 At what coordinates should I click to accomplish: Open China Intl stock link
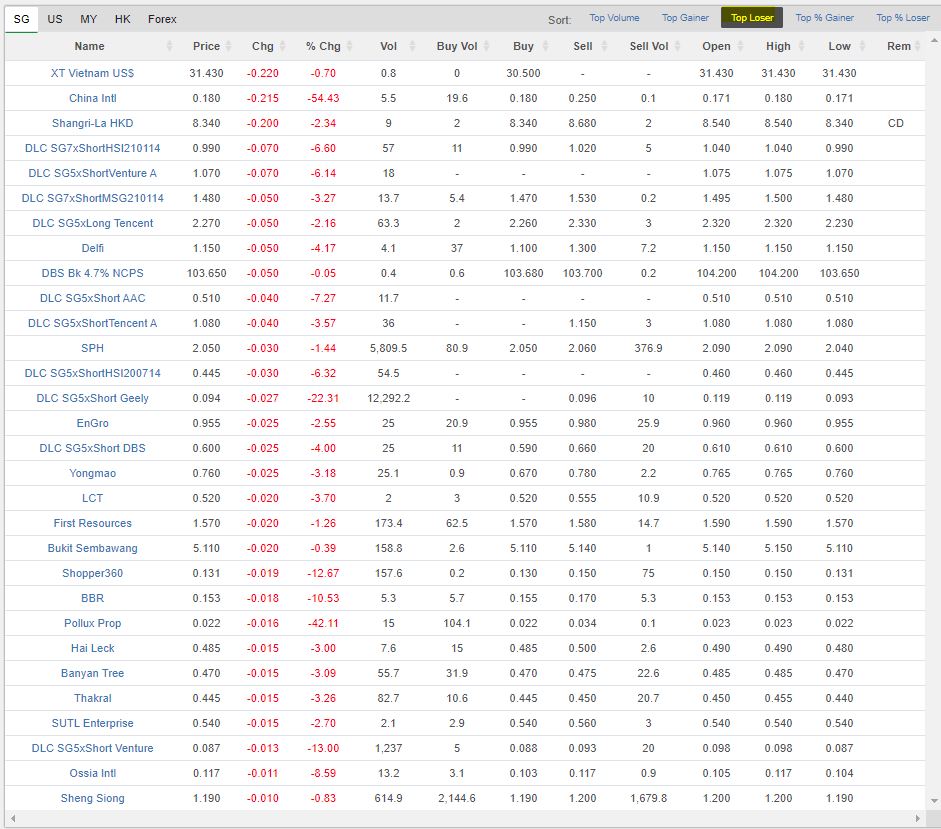tap(92, 98)
